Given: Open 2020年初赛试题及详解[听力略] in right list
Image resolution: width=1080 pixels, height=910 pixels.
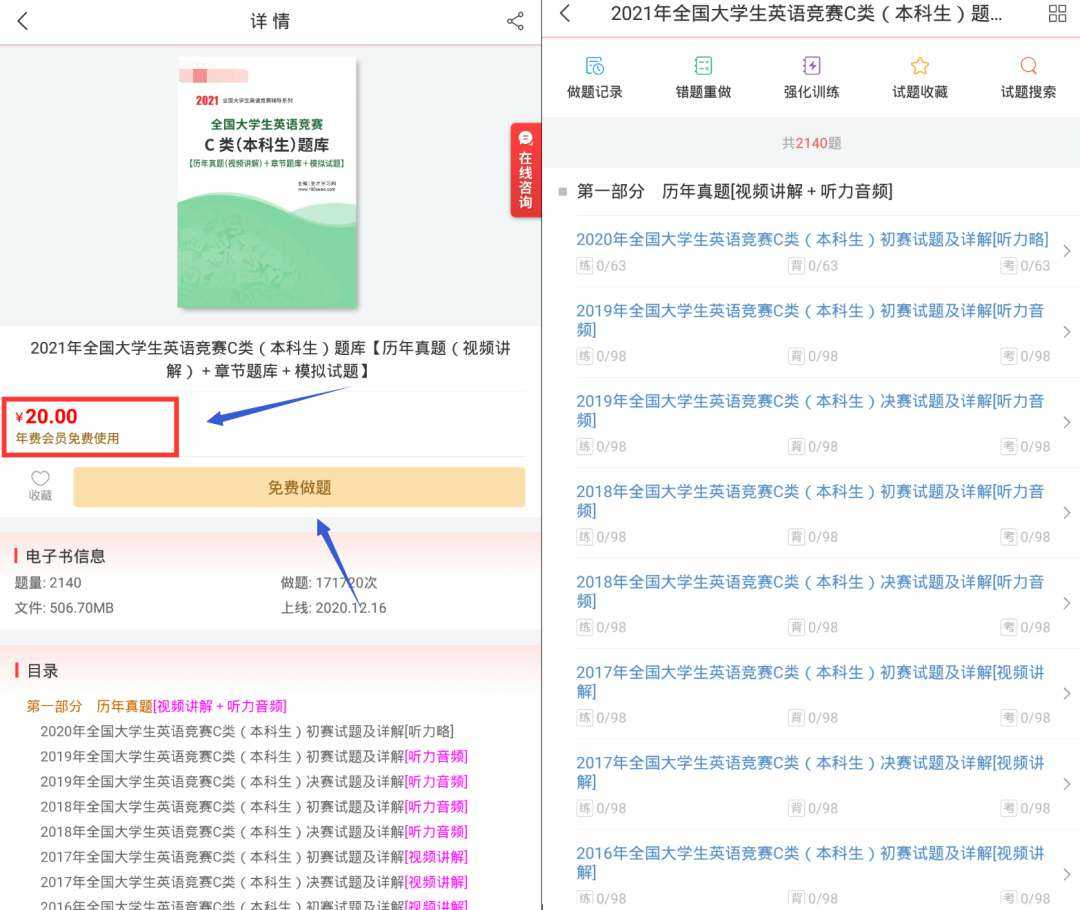Looking at the screenshot, I should coord(812,240).
